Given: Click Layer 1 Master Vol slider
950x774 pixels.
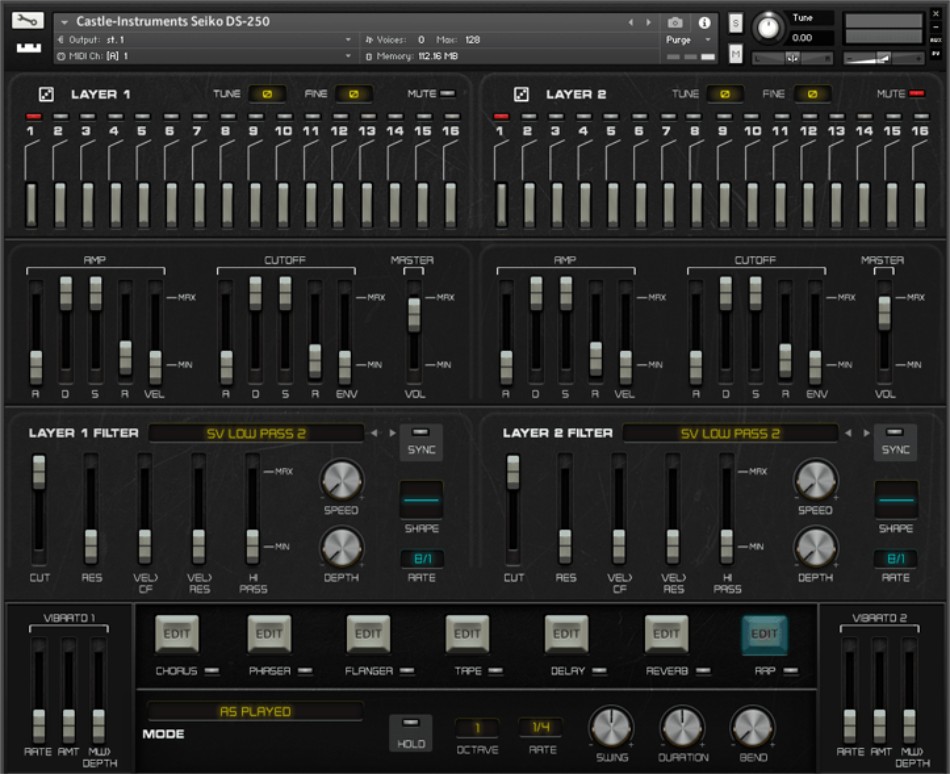Looking at the screenshot, I should tap(414, 314).
